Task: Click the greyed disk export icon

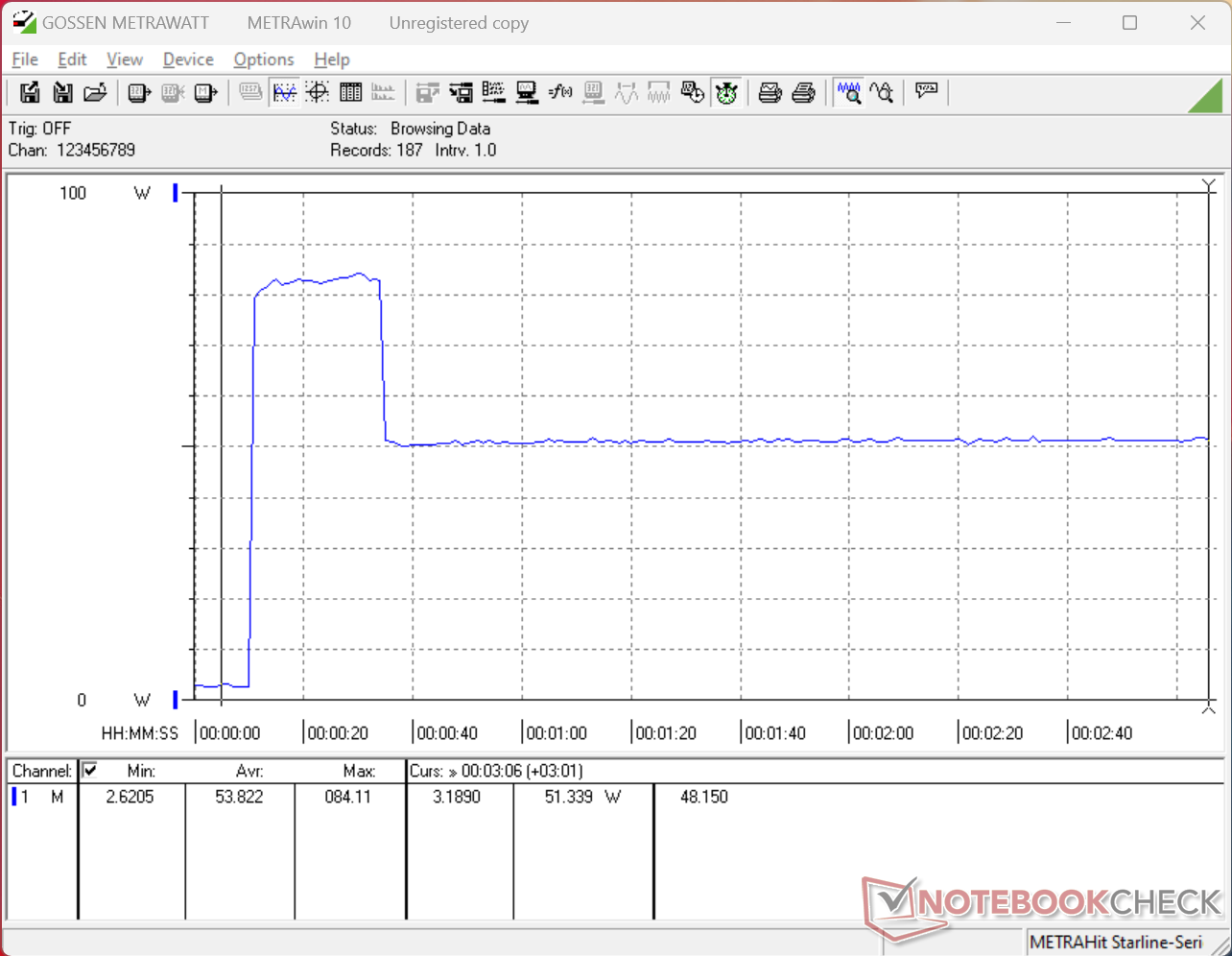Action: (x=428, y=92)
